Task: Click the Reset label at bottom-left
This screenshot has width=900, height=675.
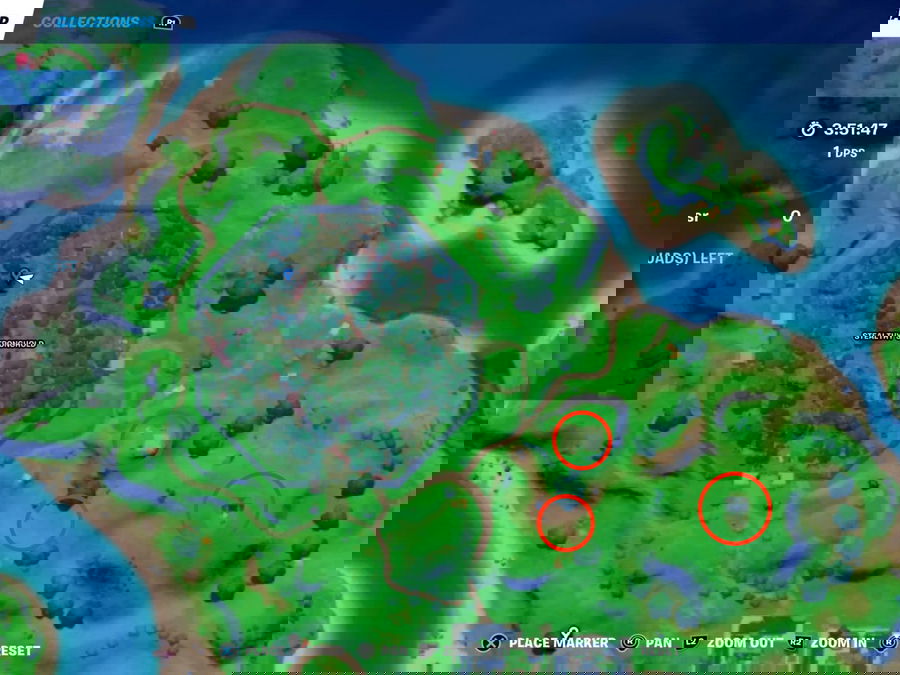Action: (x=18, y=650)
